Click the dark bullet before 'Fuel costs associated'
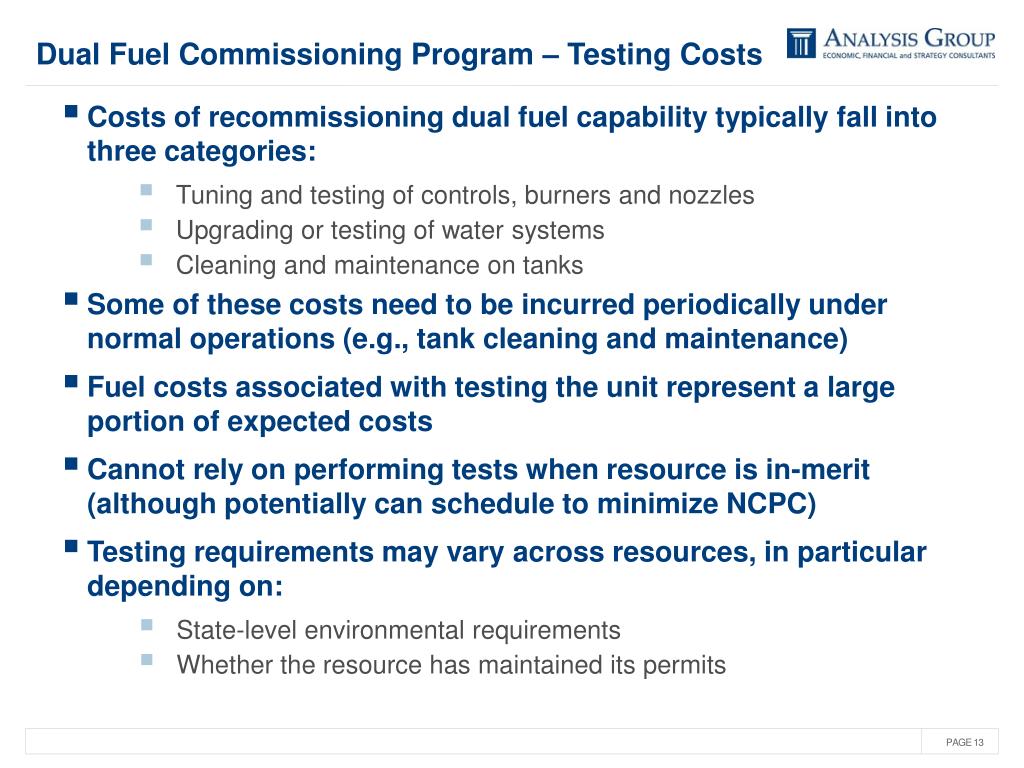 pos(72,381)
